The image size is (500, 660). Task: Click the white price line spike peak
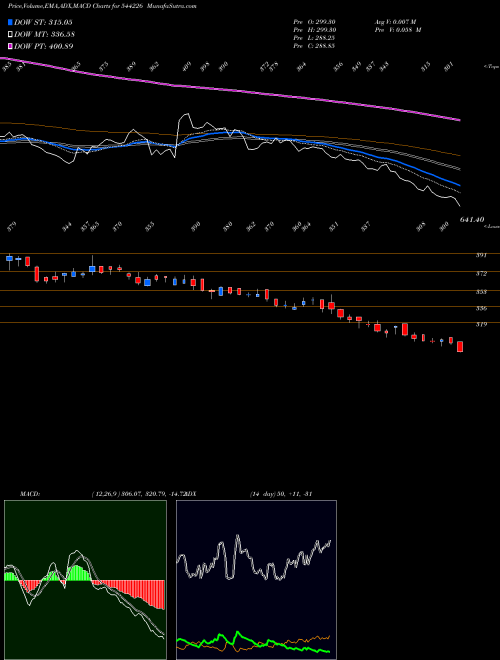coord(186,114)
